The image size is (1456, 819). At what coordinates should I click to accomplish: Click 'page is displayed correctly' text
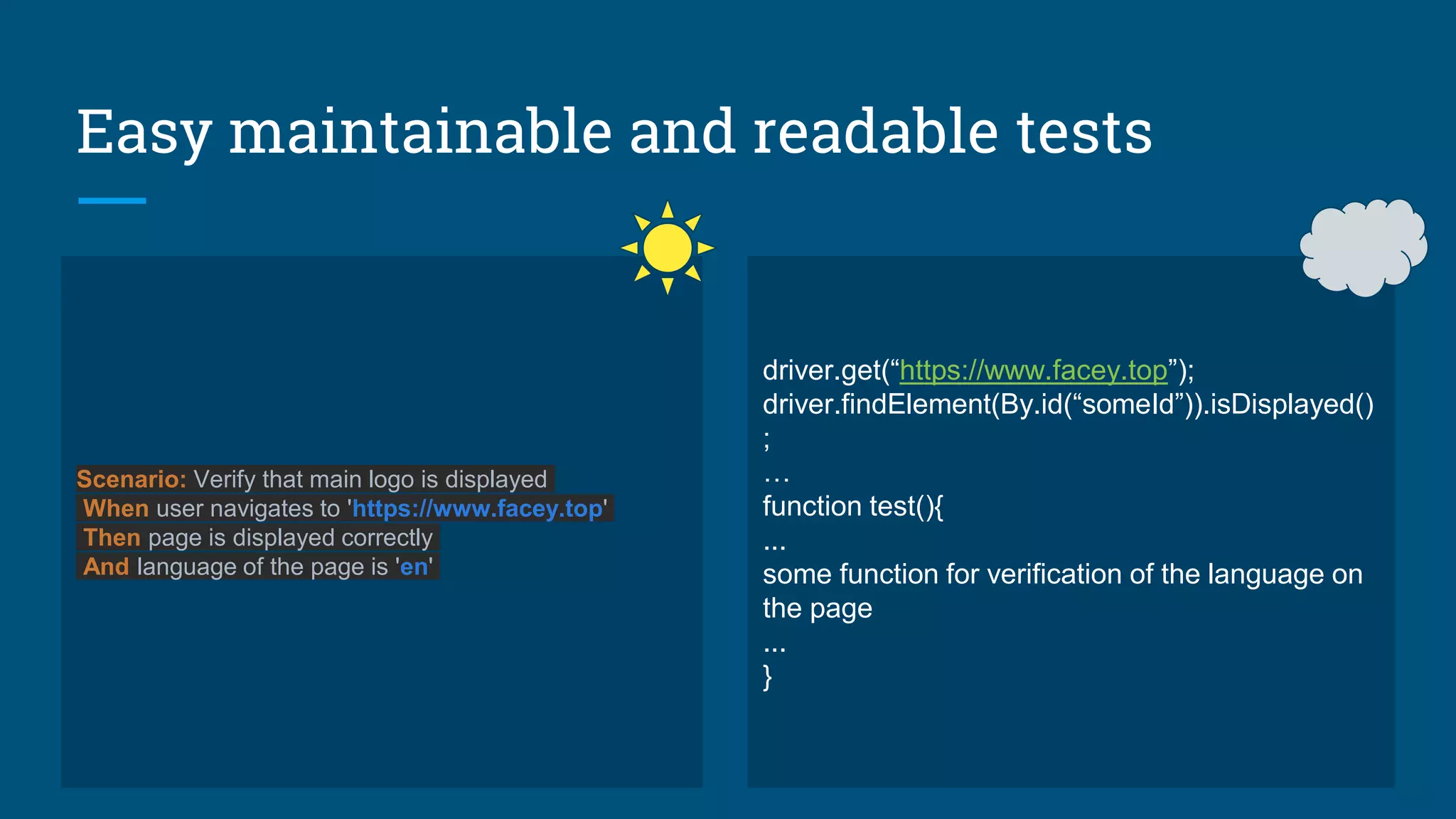pos(290,537)
